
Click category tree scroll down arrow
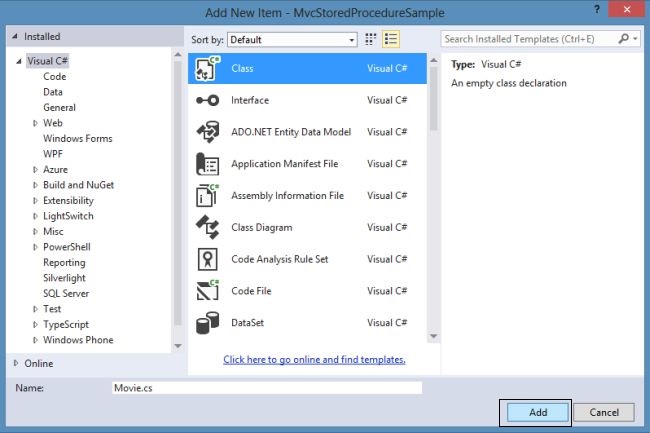pos(178,346)
